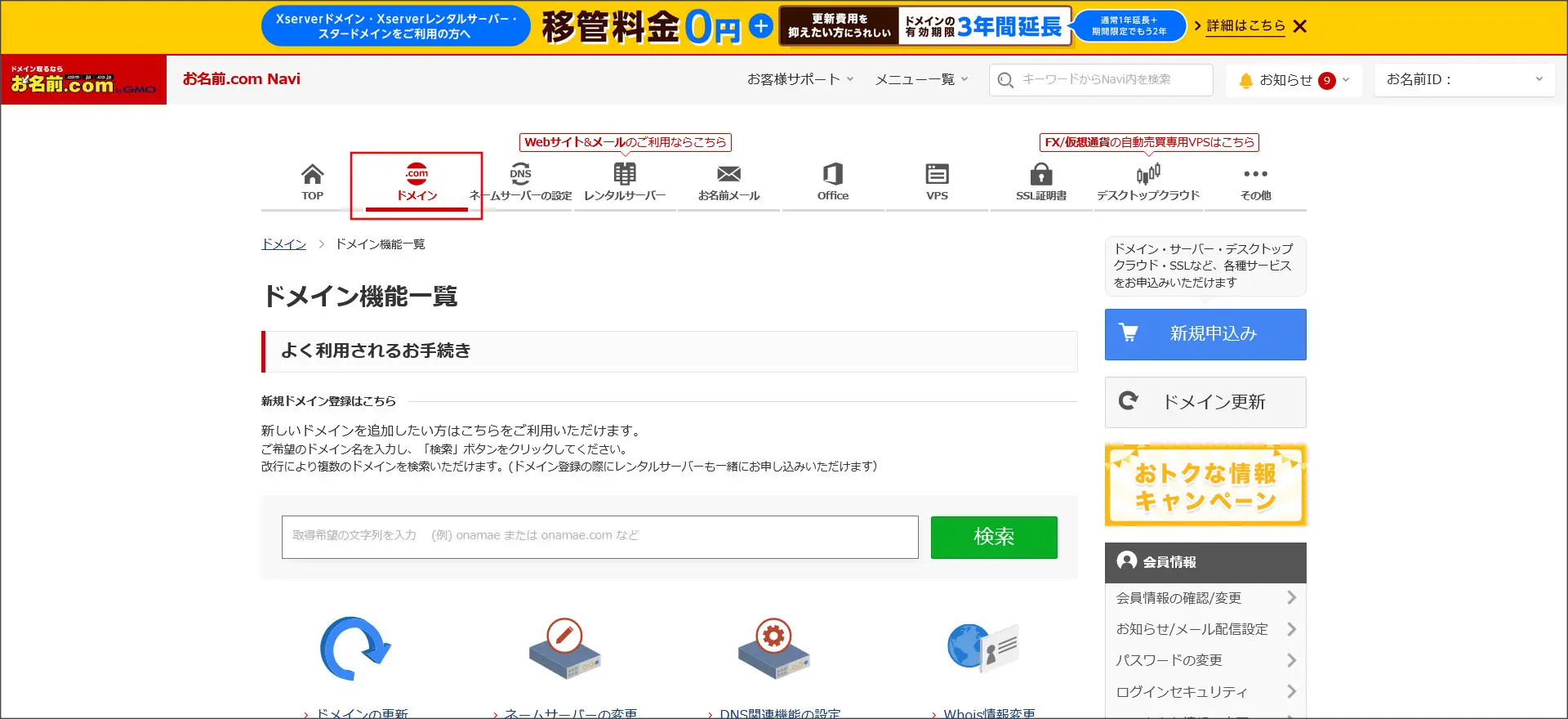1568x719 pixels.
Task: Open お知らせ/メール配信設定 item
Action: coord(1205,629)
